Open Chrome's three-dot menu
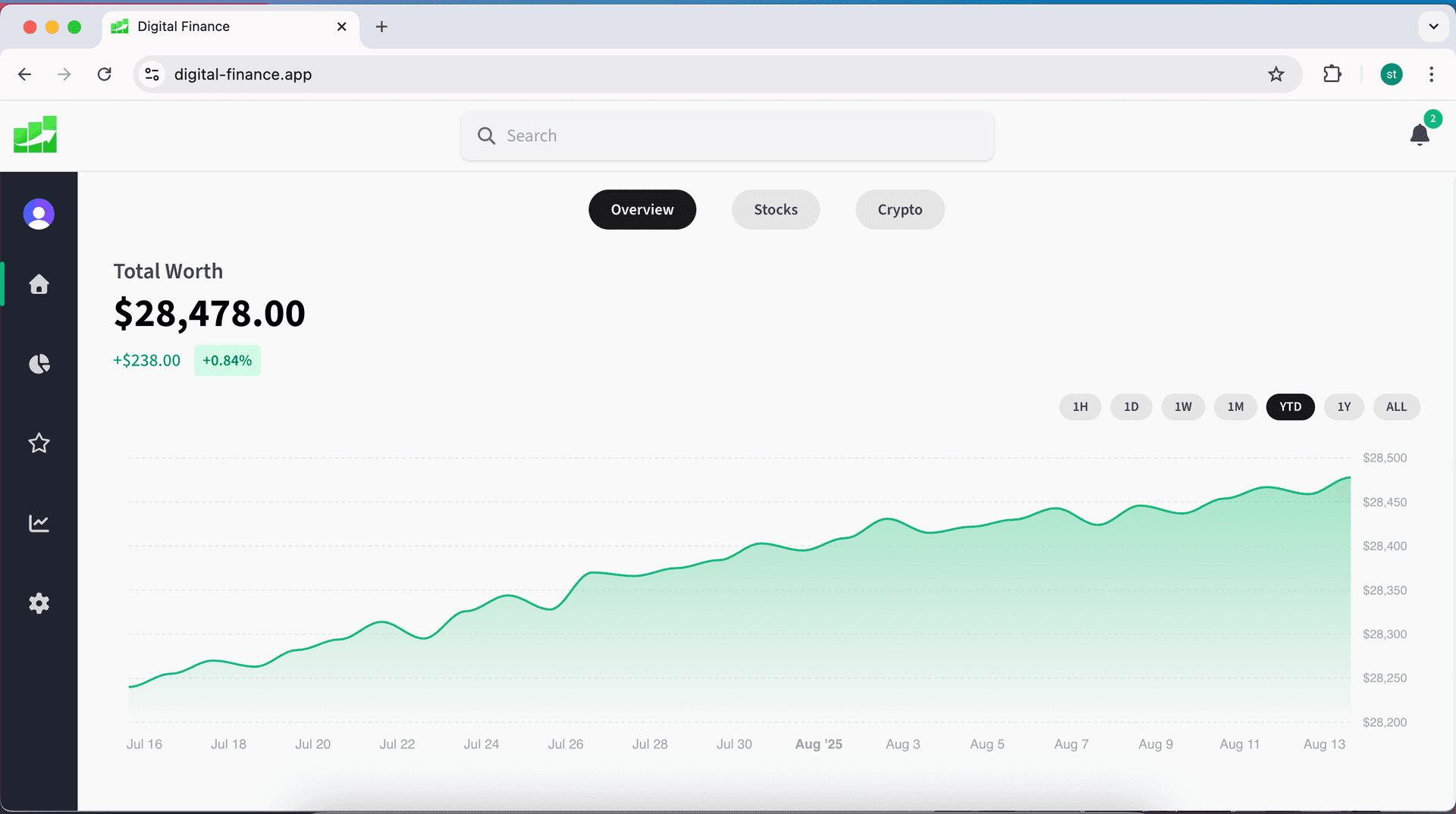The image size is (1456, 814). 1431,74
